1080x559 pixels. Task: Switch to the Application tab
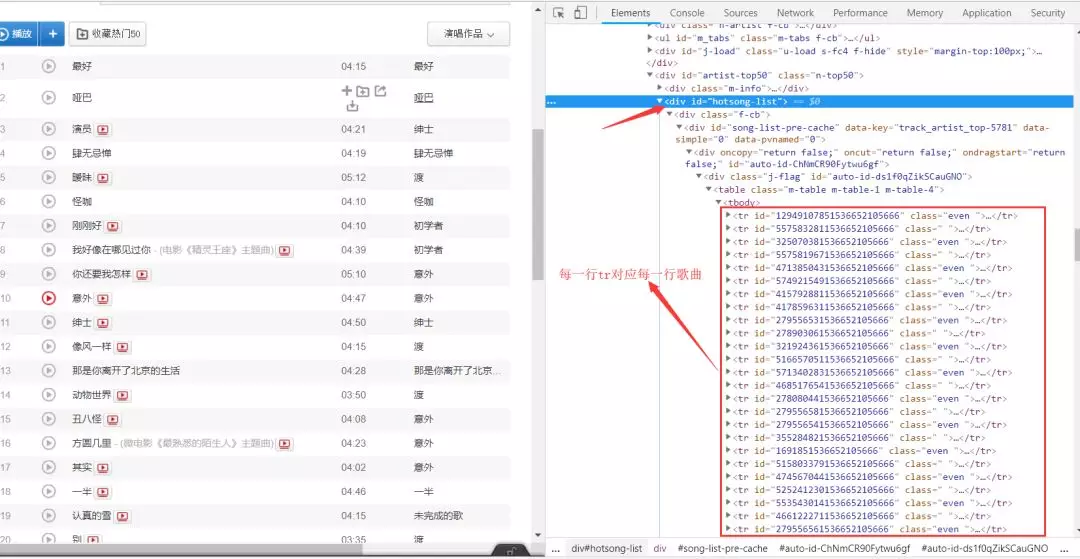[986, 12]
